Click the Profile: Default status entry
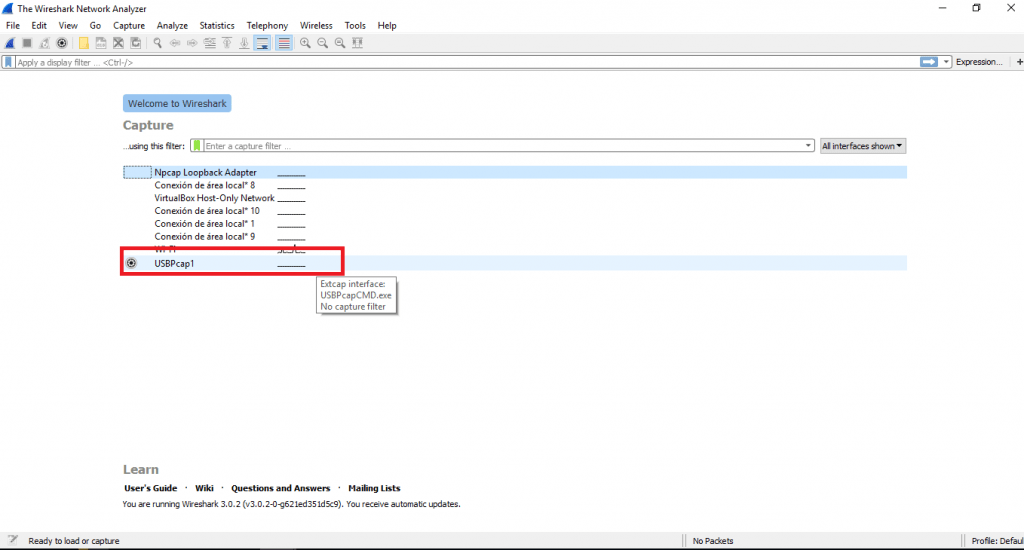Image resolution: width=1024 pixels, height=550 pixels. [x=997, y=541]
